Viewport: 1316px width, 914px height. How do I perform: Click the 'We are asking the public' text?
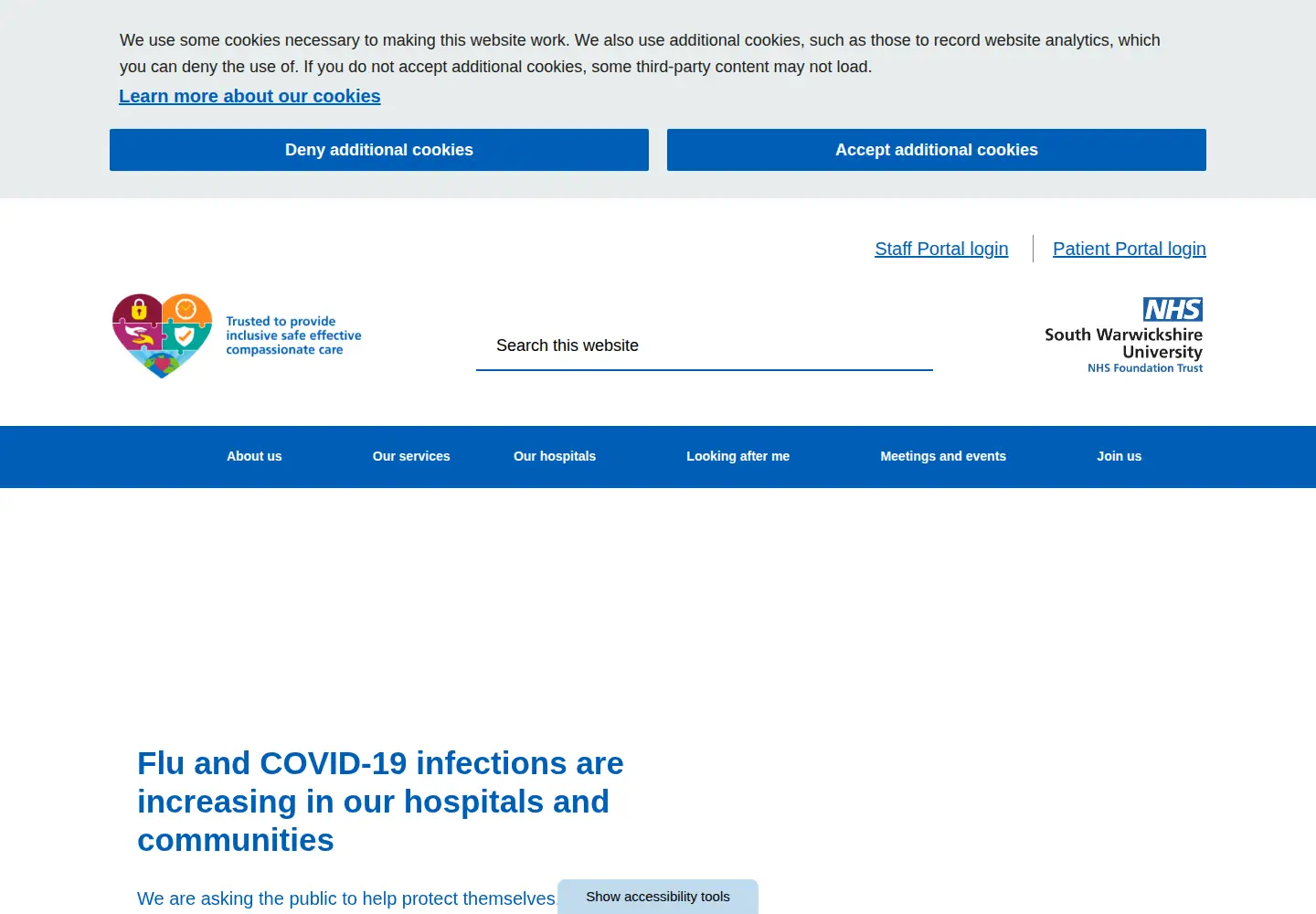coord(346,898)
